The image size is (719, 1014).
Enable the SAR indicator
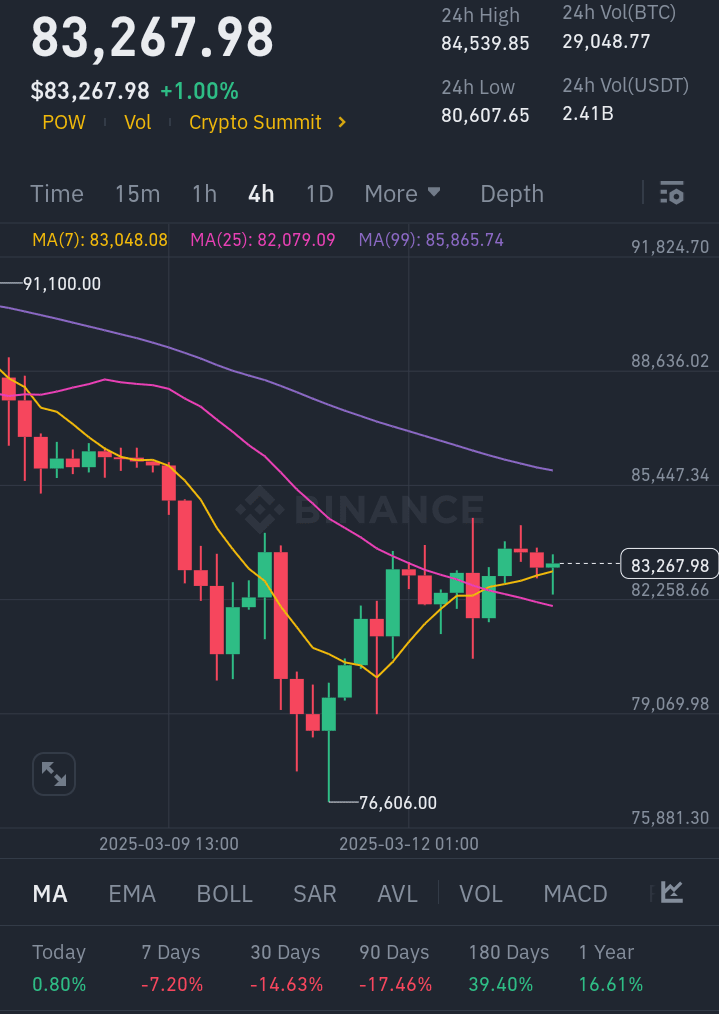(x=314, y=893)
